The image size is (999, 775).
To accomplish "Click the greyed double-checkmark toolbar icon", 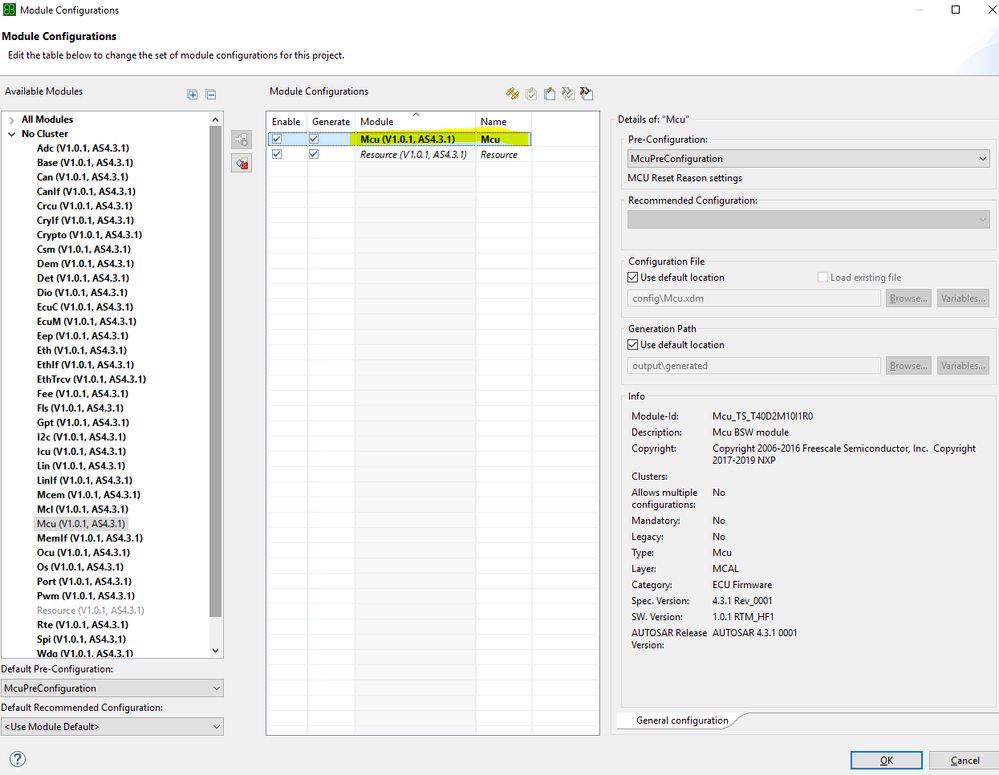I will tap(568, 94).
